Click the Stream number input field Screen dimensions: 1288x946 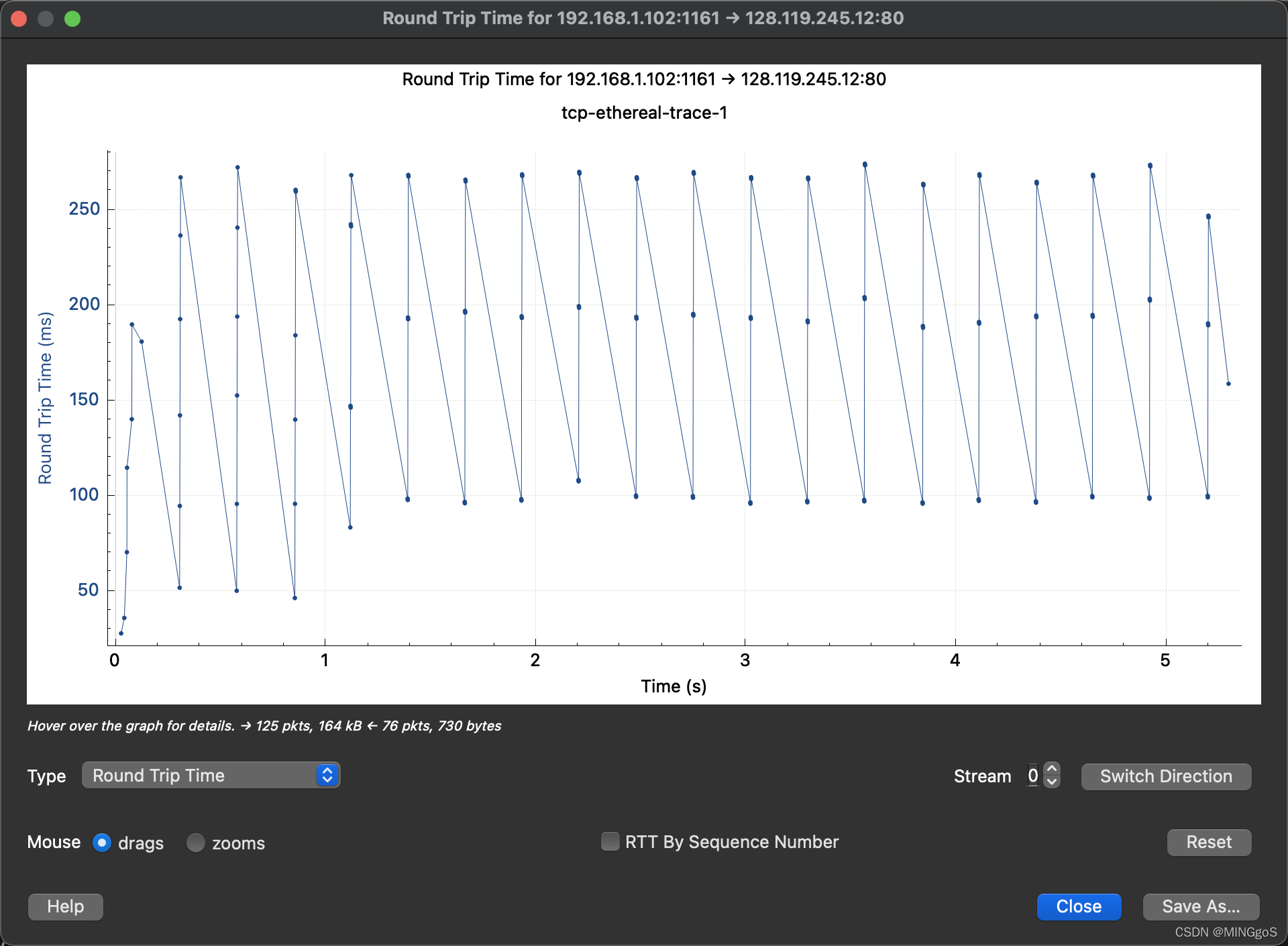tap(1033, 776)
